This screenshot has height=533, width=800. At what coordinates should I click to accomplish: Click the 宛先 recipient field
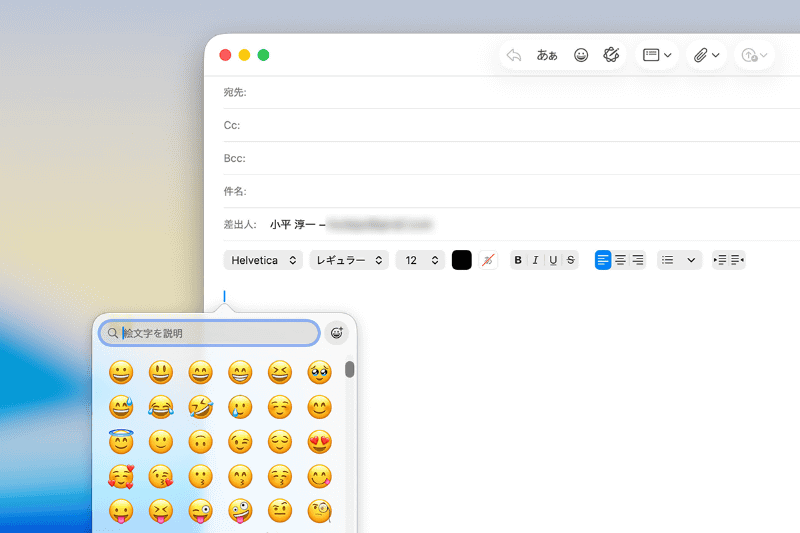(511, 92)
